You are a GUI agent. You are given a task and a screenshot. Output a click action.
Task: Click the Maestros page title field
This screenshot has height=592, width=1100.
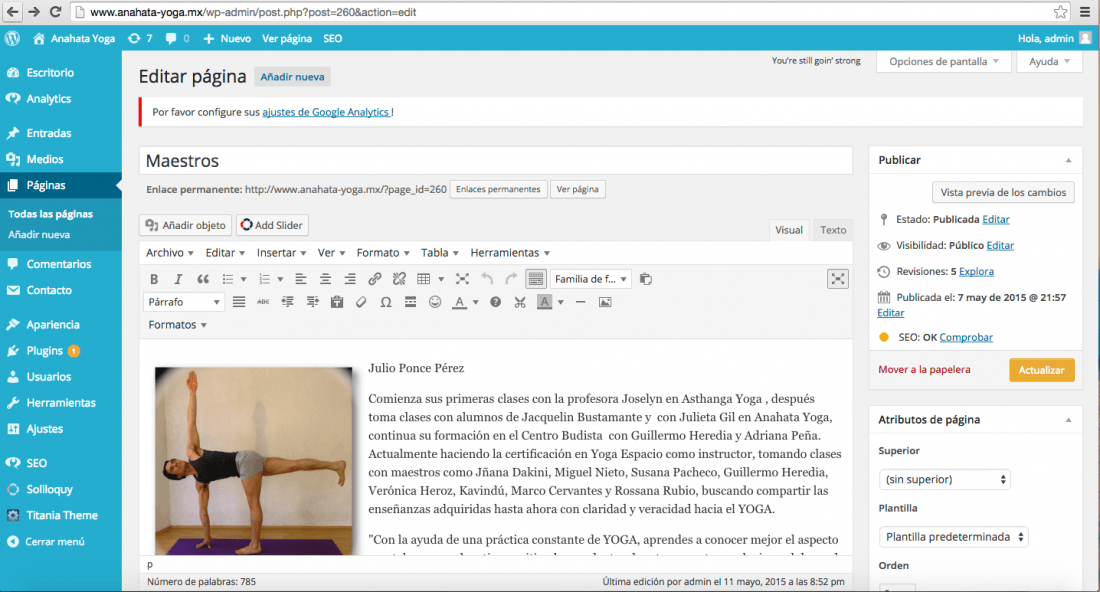pyautogui.click(x=496, y=161)
